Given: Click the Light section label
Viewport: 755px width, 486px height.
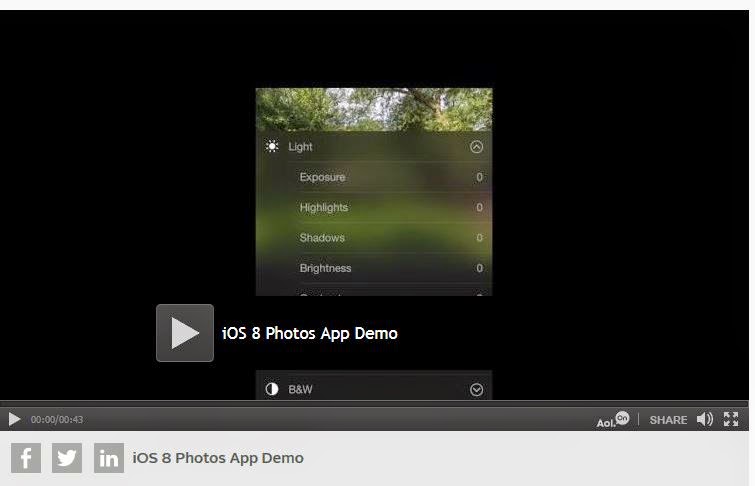Looking at the screenshot, I should tap(300, 147).
